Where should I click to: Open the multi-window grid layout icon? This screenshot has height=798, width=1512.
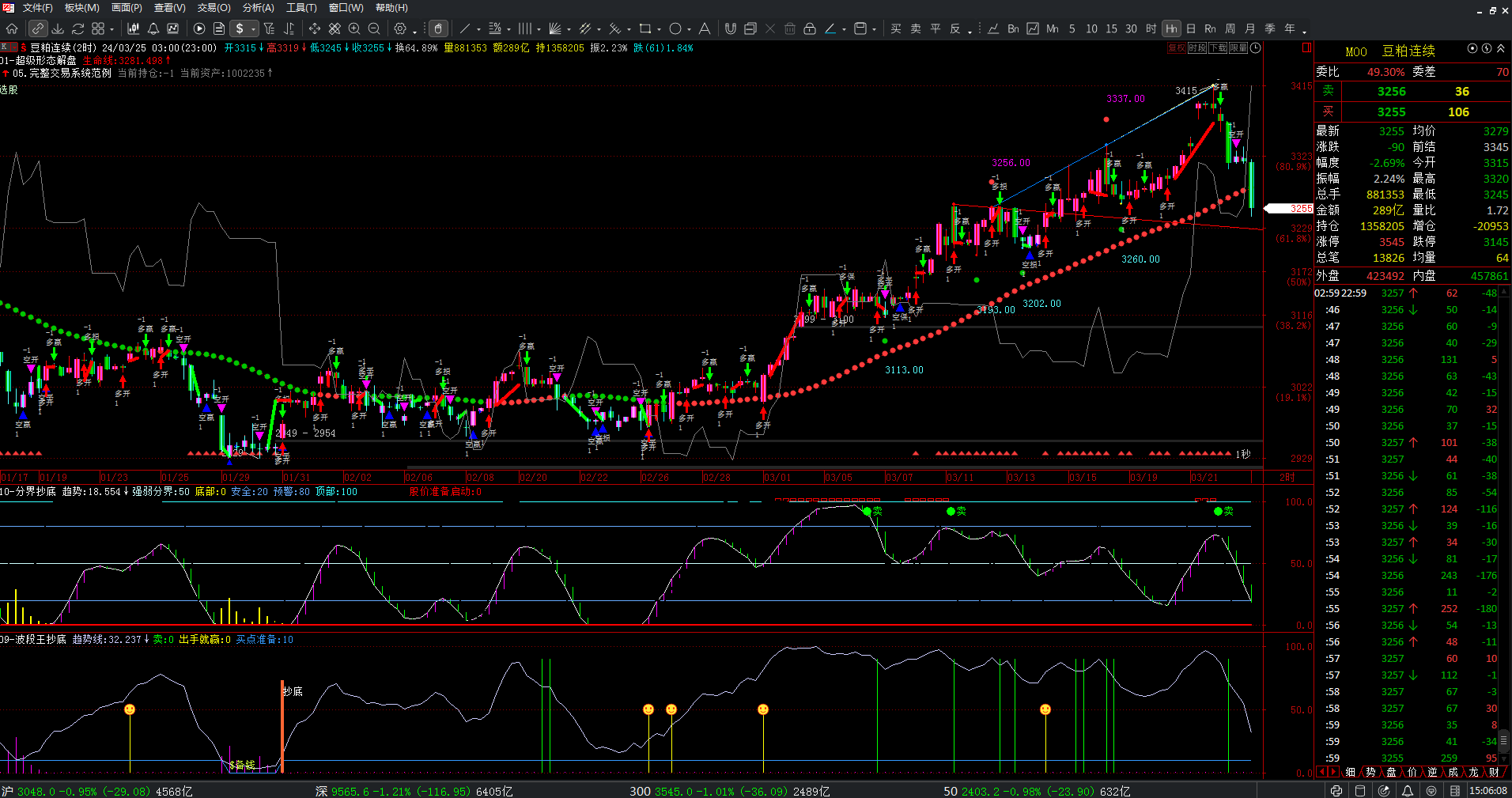pyautogui.click(x=98, y=28)
